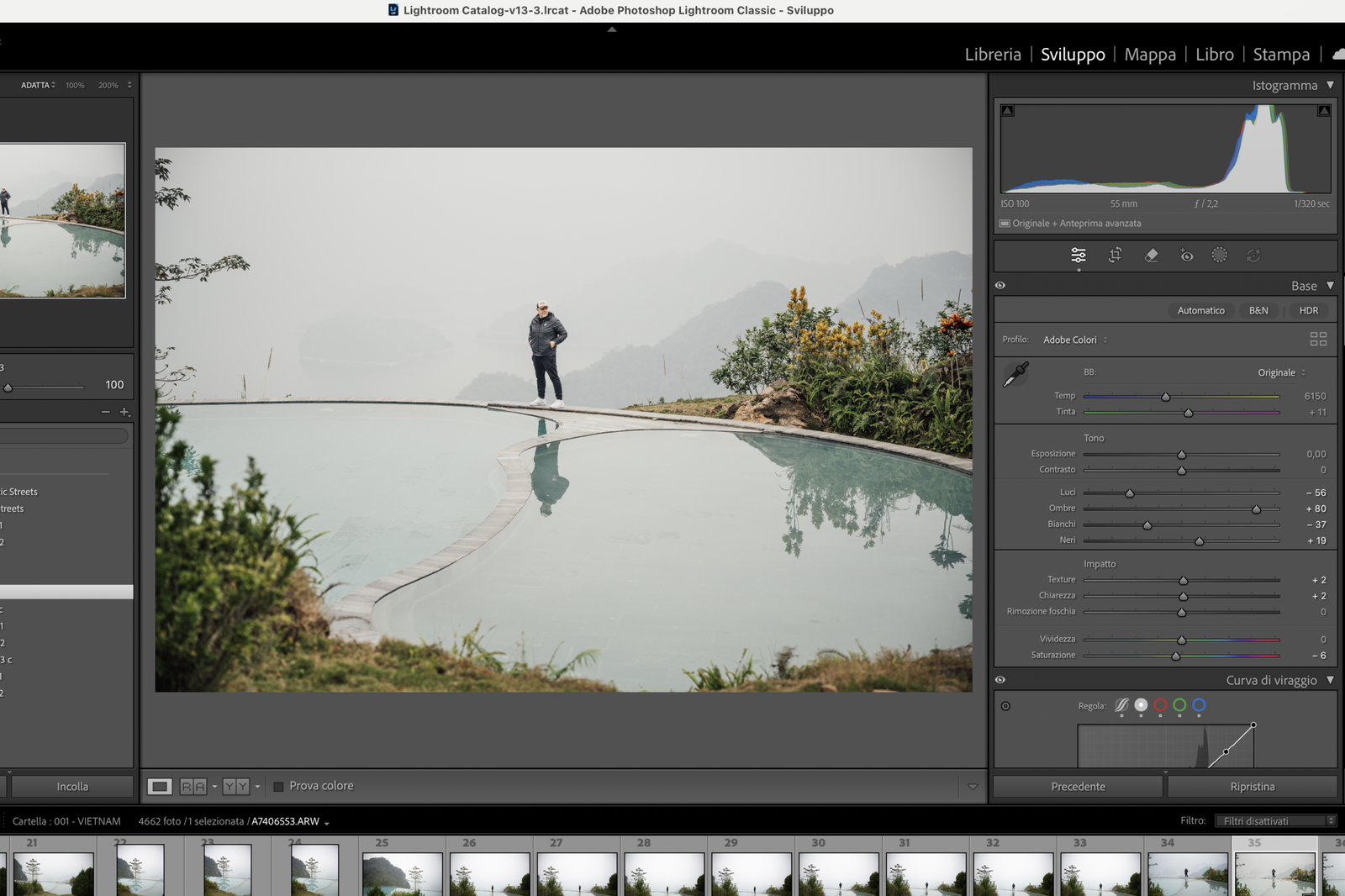
Task: Activate the Healing eraser tool
Action: click(1151, 256)
